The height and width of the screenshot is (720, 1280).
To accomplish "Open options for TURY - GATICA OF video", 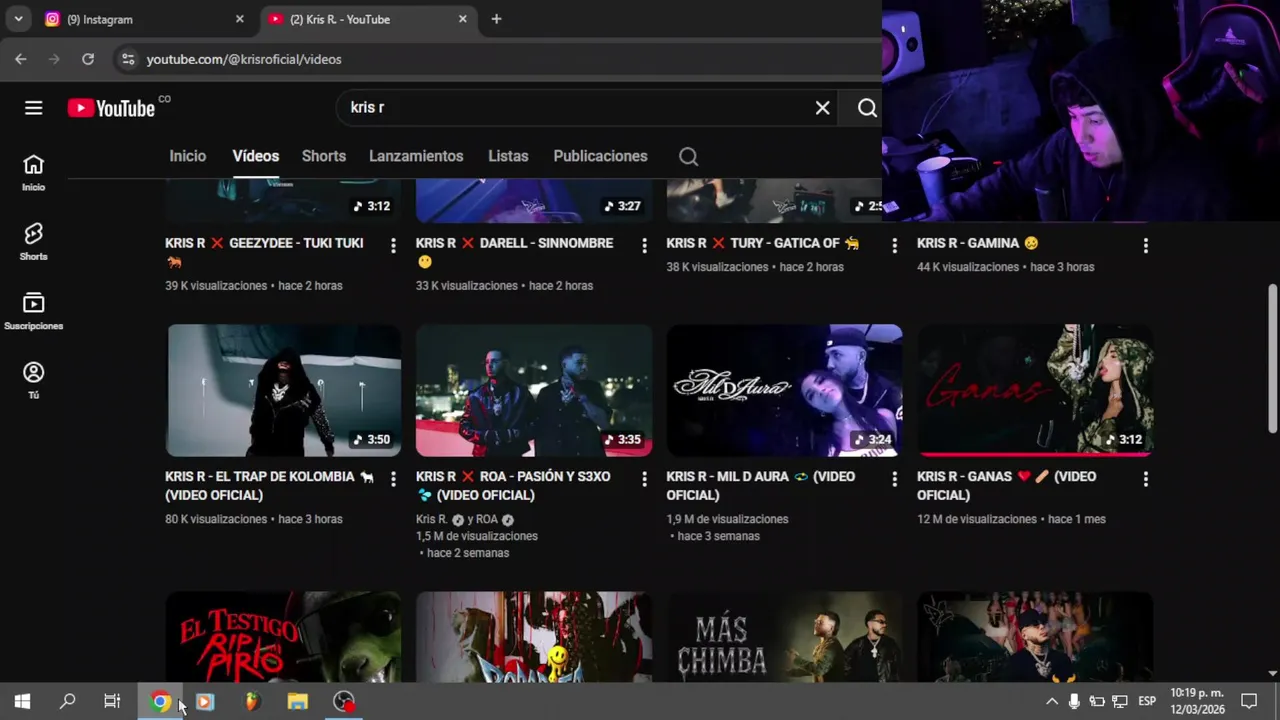I will (x=894, y=245).
